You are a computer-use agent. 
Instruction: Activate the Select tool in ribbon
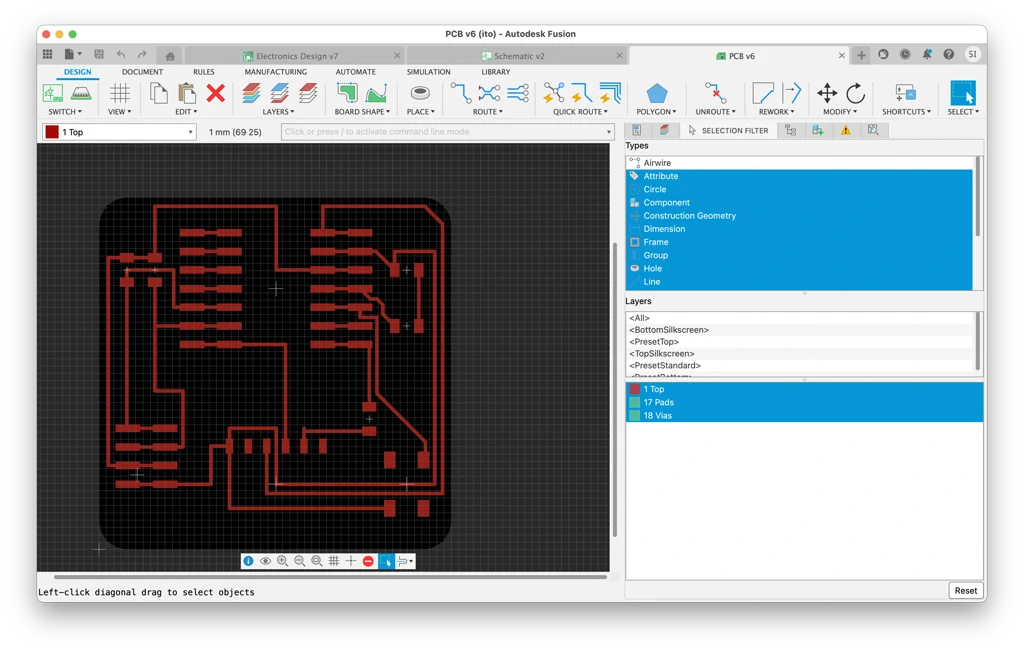tap(963, 93)
